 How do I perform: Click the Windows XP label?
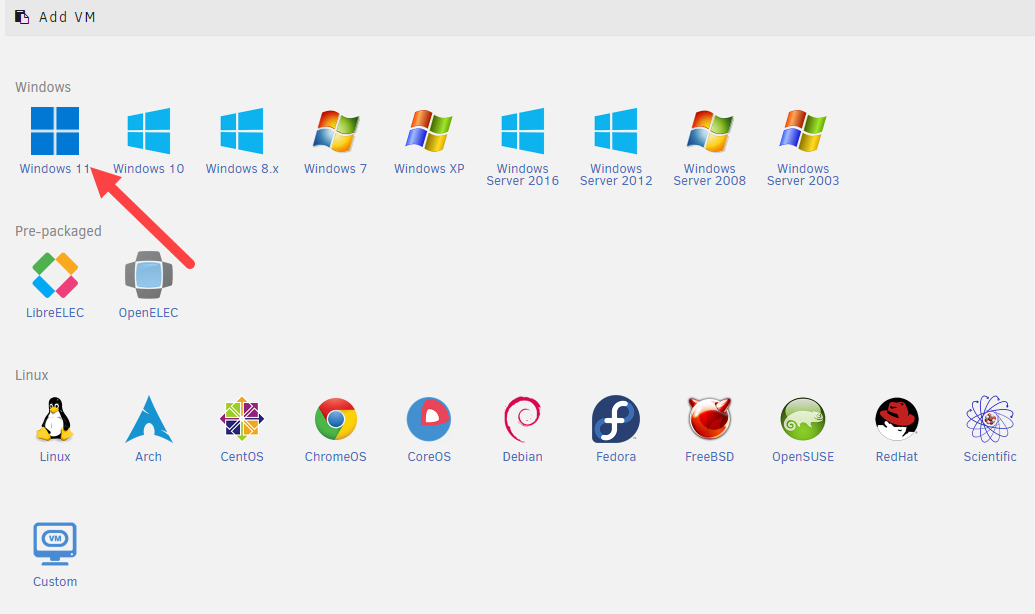[x=429, y=169]
